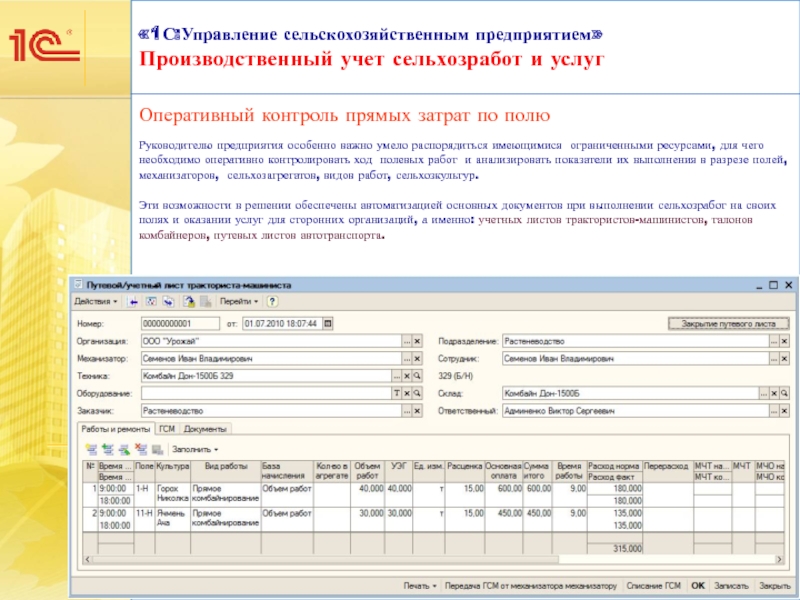
Task: Click the Номер input field
Action: 180,324
